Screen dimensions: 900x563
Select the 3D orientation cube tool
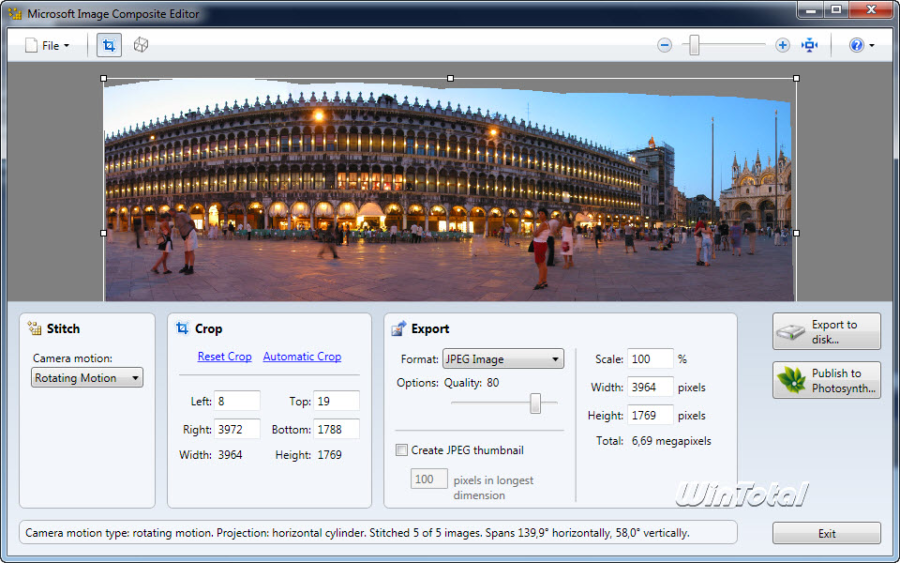pos(141,45)
